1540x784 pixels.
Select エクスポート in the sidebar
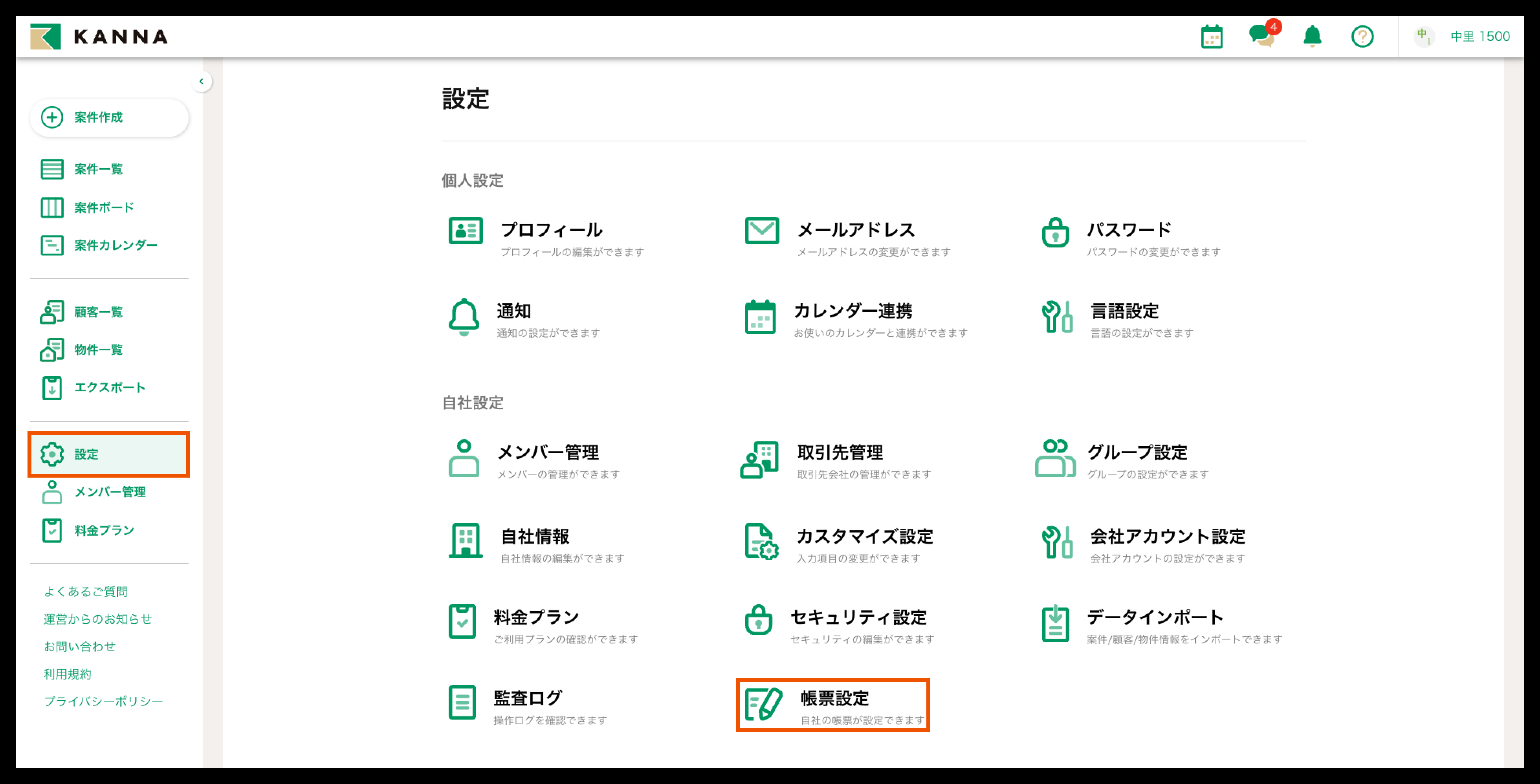coord(109,387)
